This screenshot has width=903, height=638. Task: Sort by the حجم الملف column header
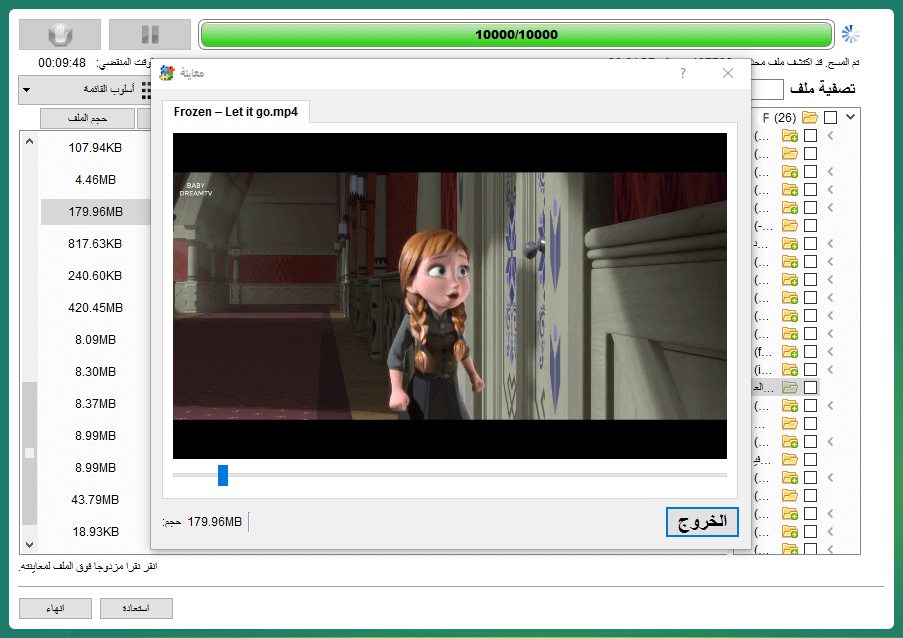point(88,118)
